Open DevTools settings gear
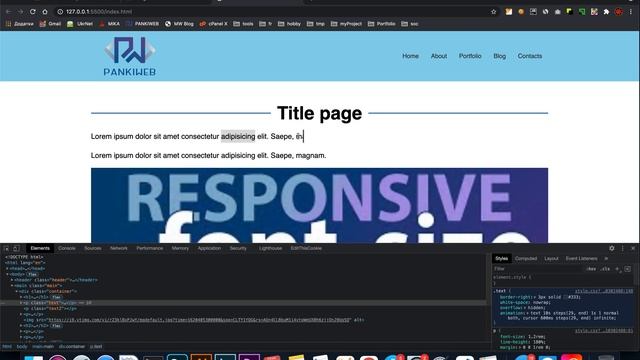The image size is (640, 360). click(611, 248)
